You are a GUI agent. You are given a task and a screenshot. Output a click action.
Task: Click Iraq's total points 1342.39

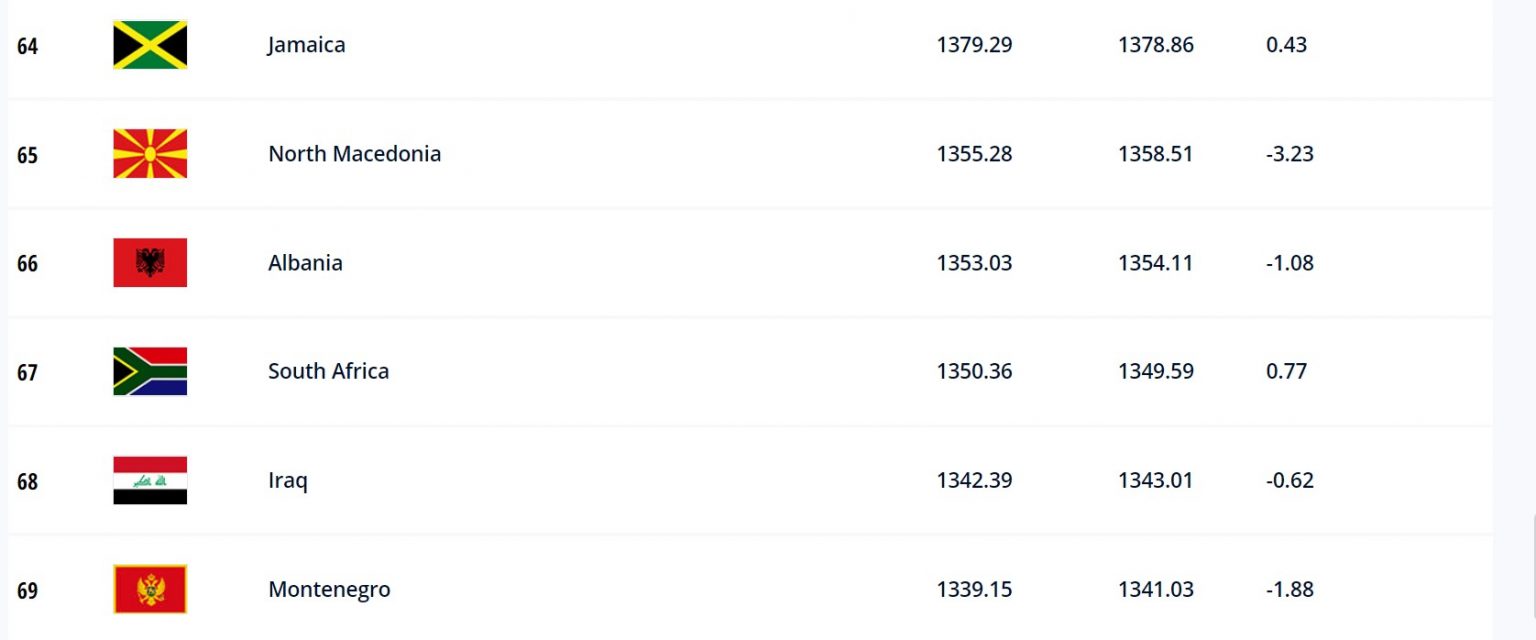[x=974, y=480]
